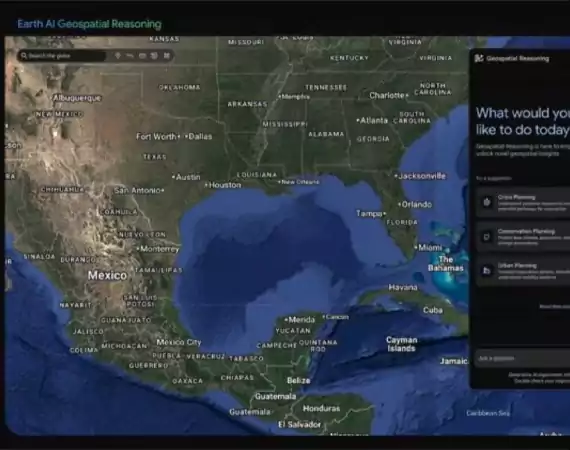Choose the Urban Planning suggestion
The height and width of the screenshot is (450, 570).
(523, 271)
